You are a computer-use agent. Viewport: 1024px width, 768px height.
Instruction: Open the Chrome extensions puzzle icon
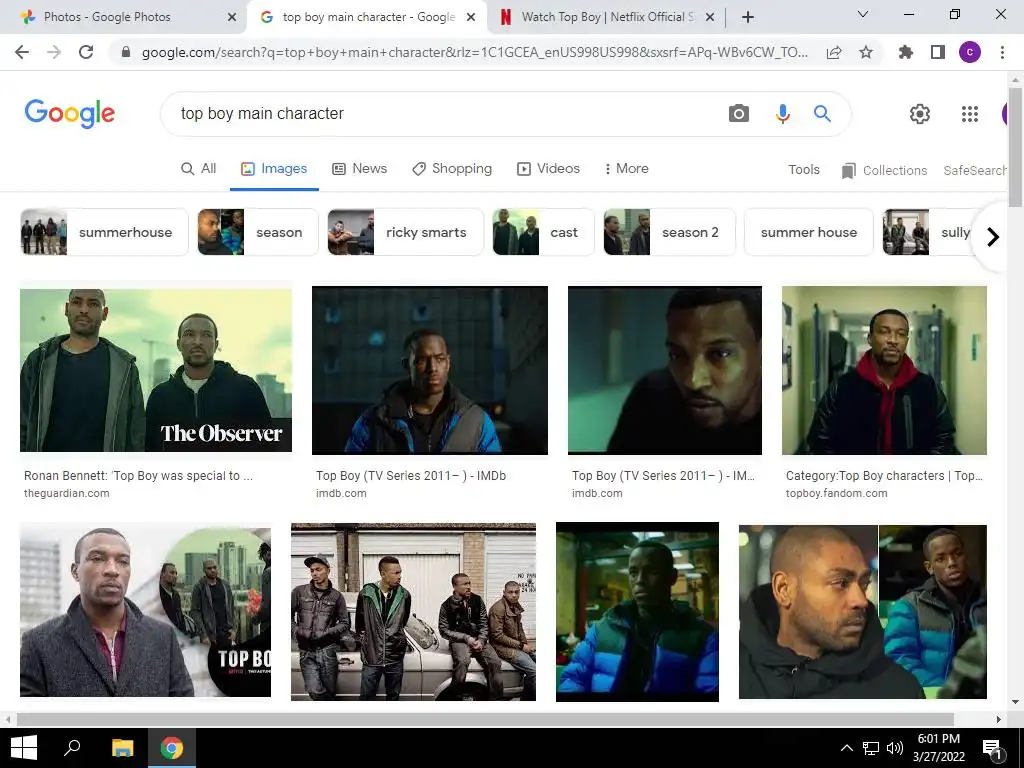click(906, 52)
